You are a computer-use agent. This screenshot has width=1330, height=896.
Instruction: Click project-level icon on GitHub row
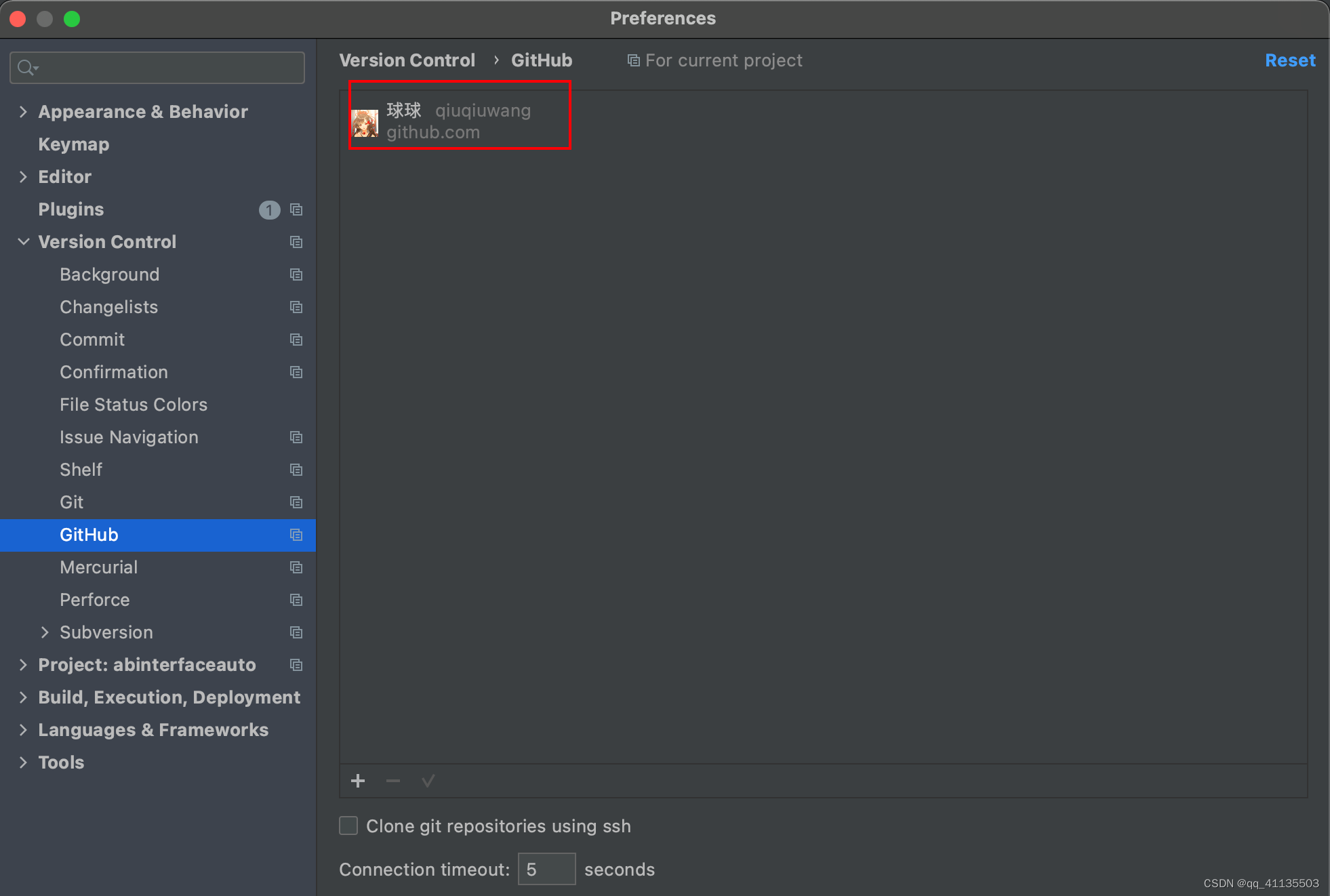296,535
